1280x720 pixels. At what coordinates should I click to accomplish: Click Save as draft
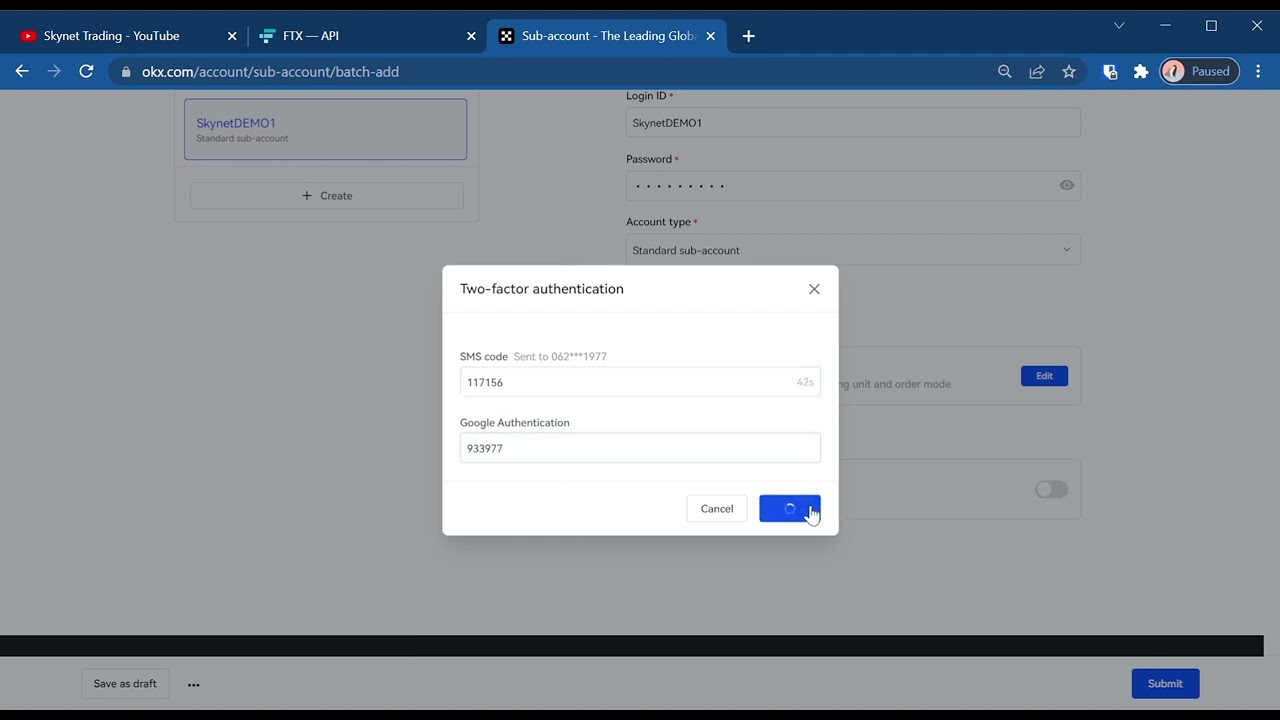(125, 684)
